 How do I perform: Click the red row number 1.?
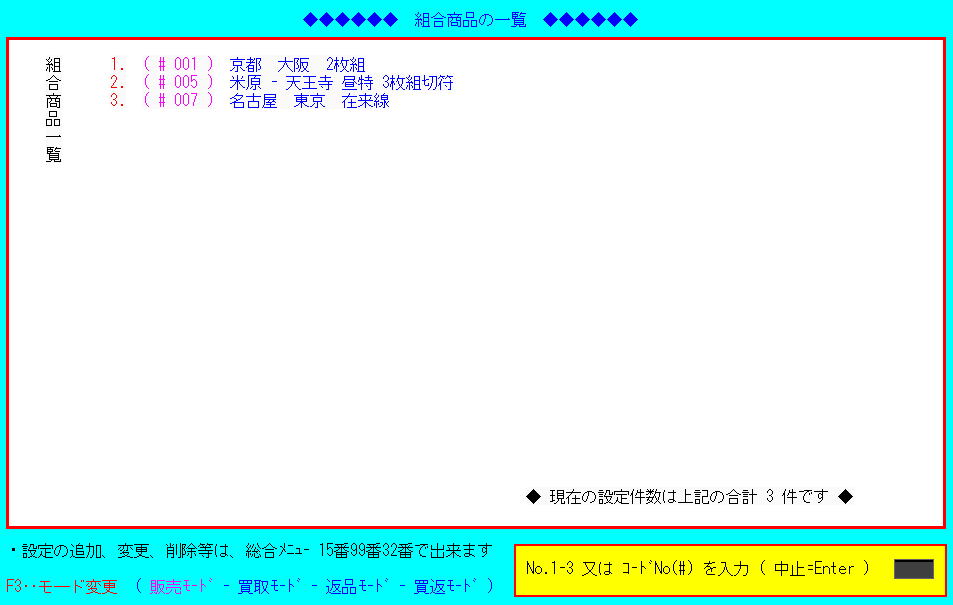point(117,64)
